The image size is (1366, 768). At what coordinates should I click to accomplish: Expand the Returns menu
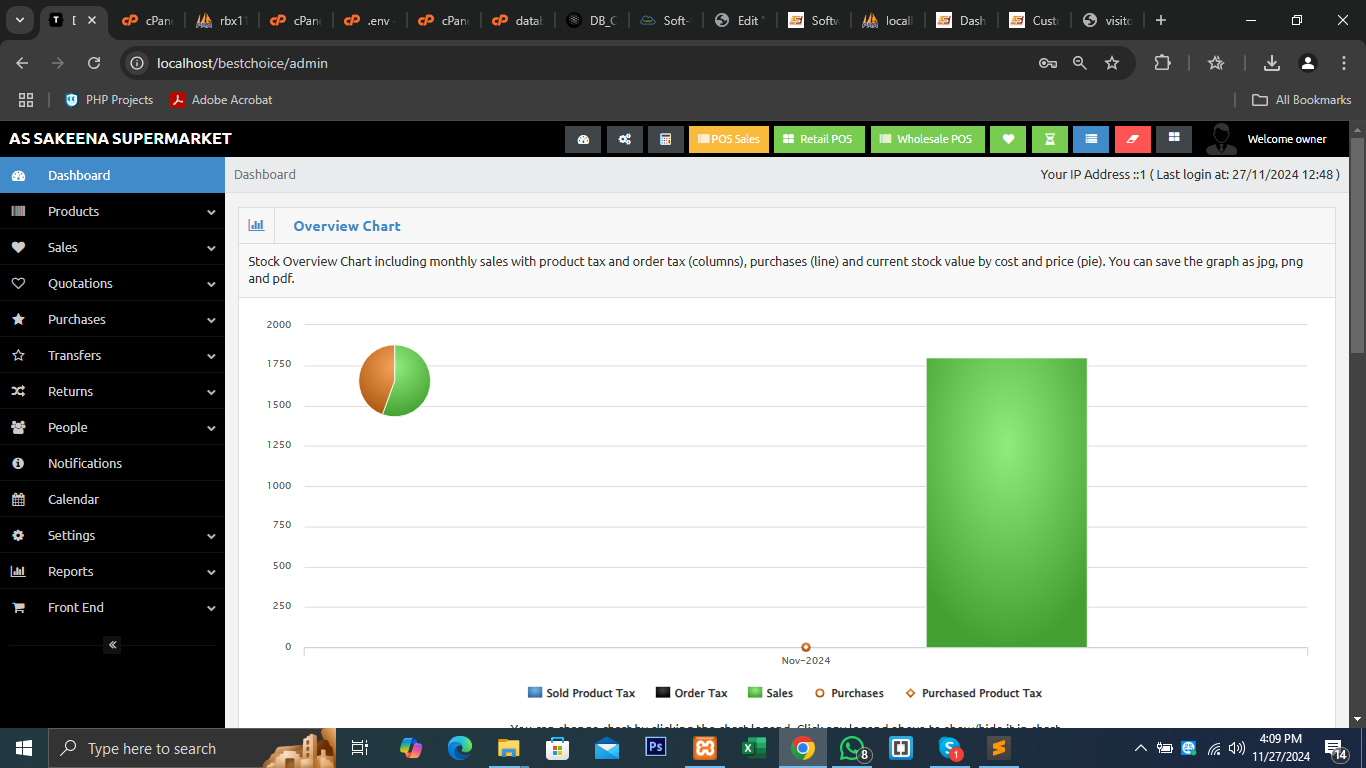112,391
